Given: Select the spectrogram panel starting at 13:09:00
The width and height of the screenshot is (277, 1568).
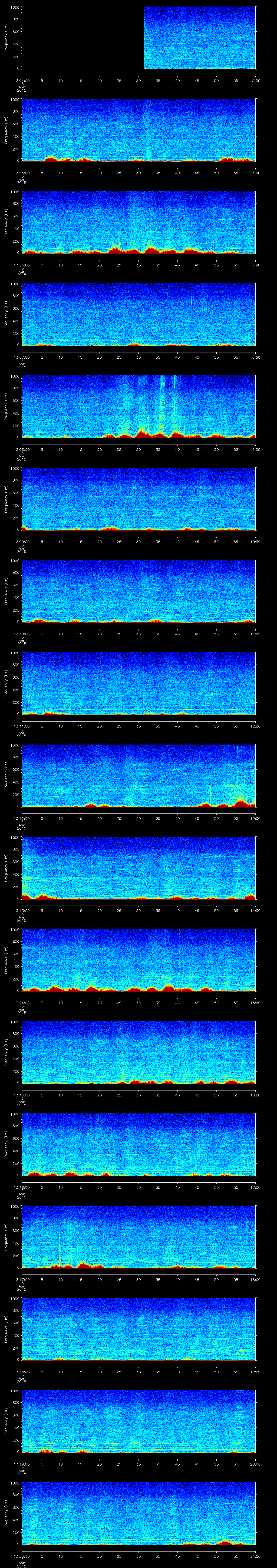Looking at the screenshot, I should pos(138,499).
